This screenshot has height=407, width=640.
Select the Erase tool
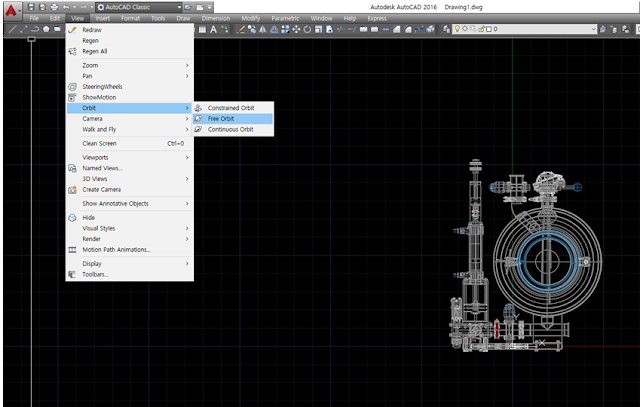click(x=241, y=29)
